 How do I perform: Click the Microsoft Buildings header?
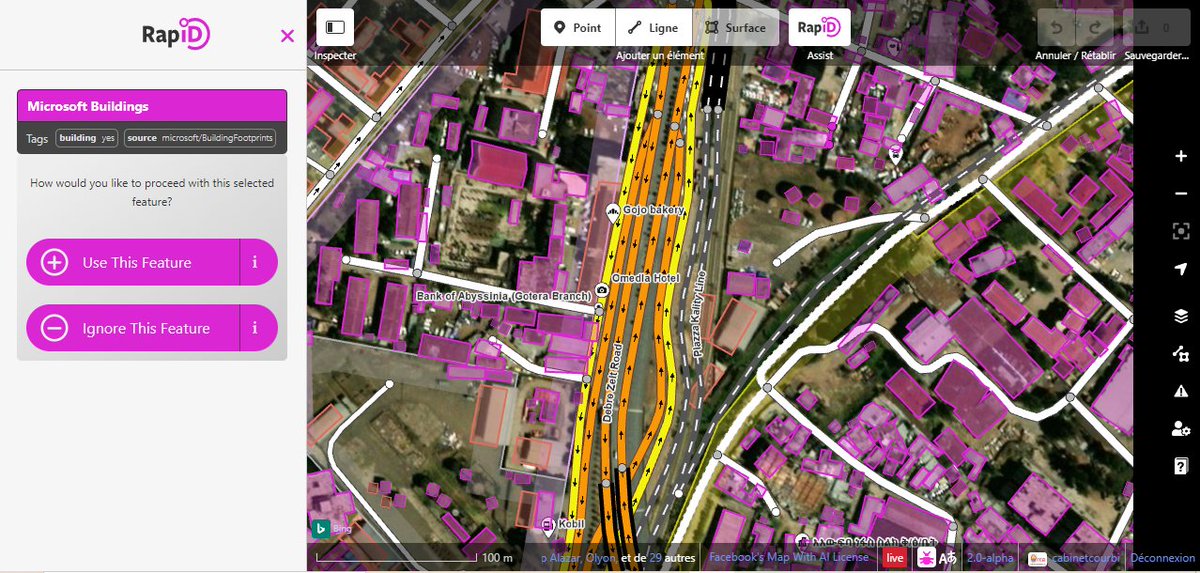[x=152, y=106]
